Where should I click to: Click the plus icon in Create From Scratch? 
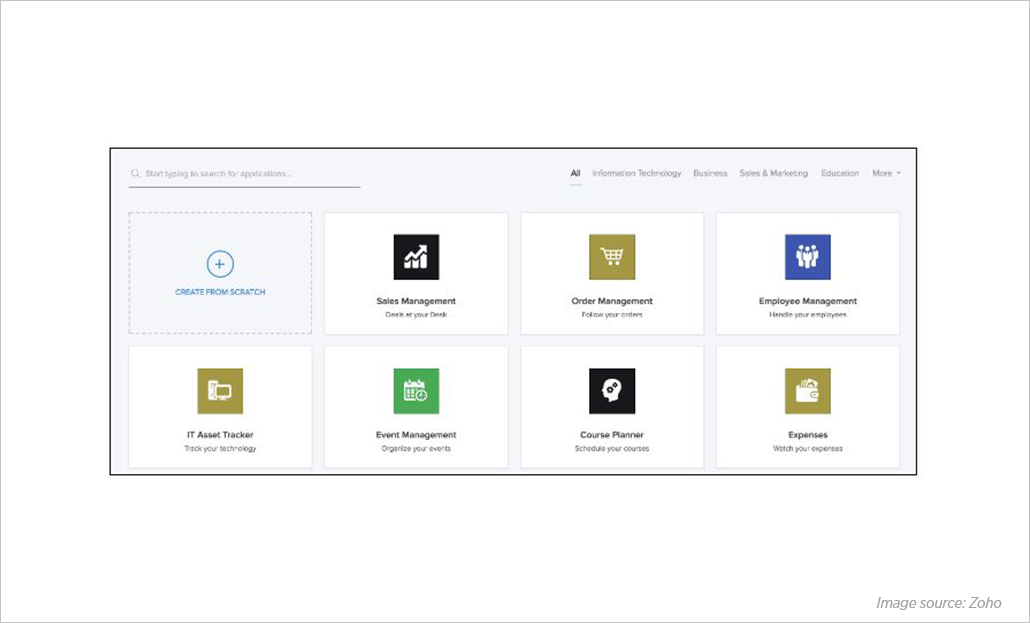219,264
